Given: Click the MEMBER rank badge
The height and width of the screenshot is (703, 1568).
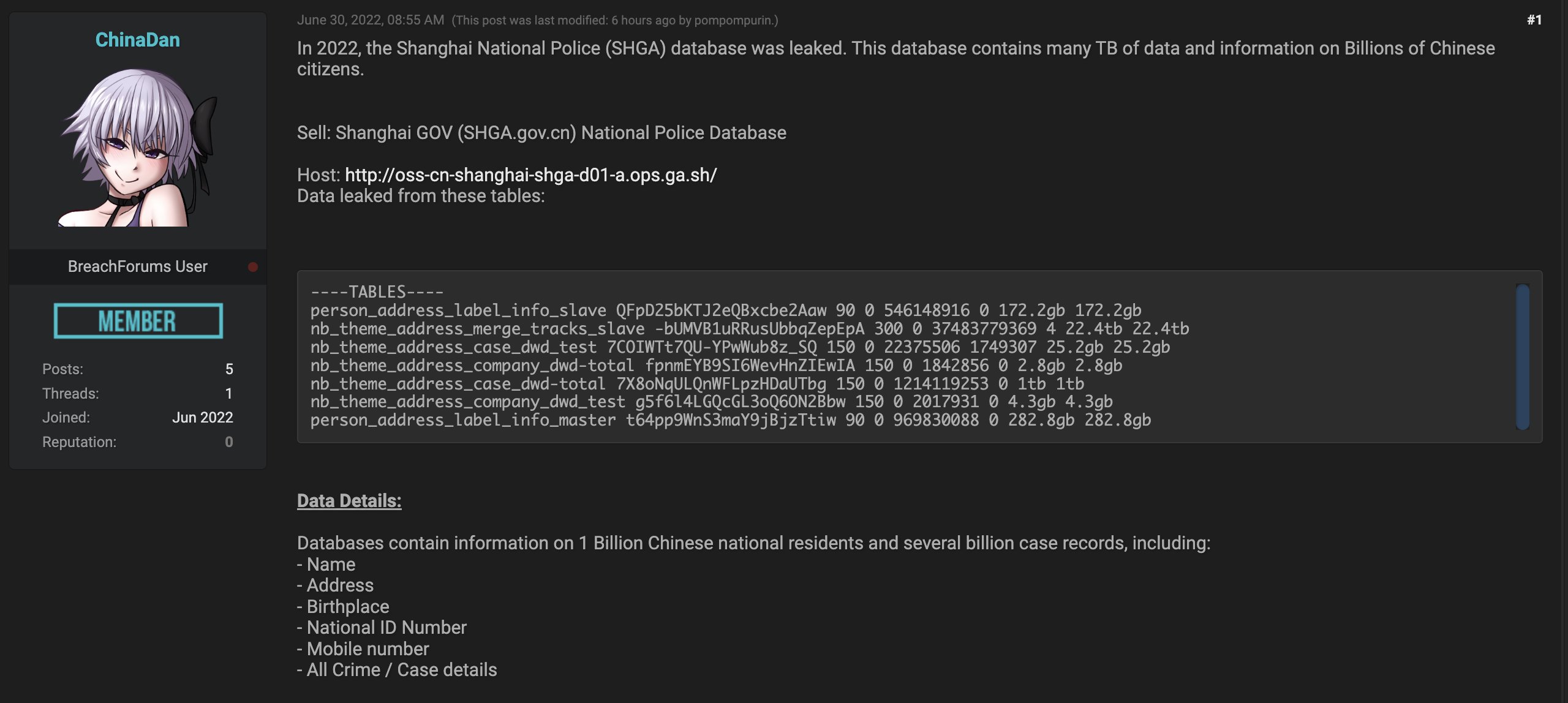Looking at the screenshot, I should coord(138,321).
